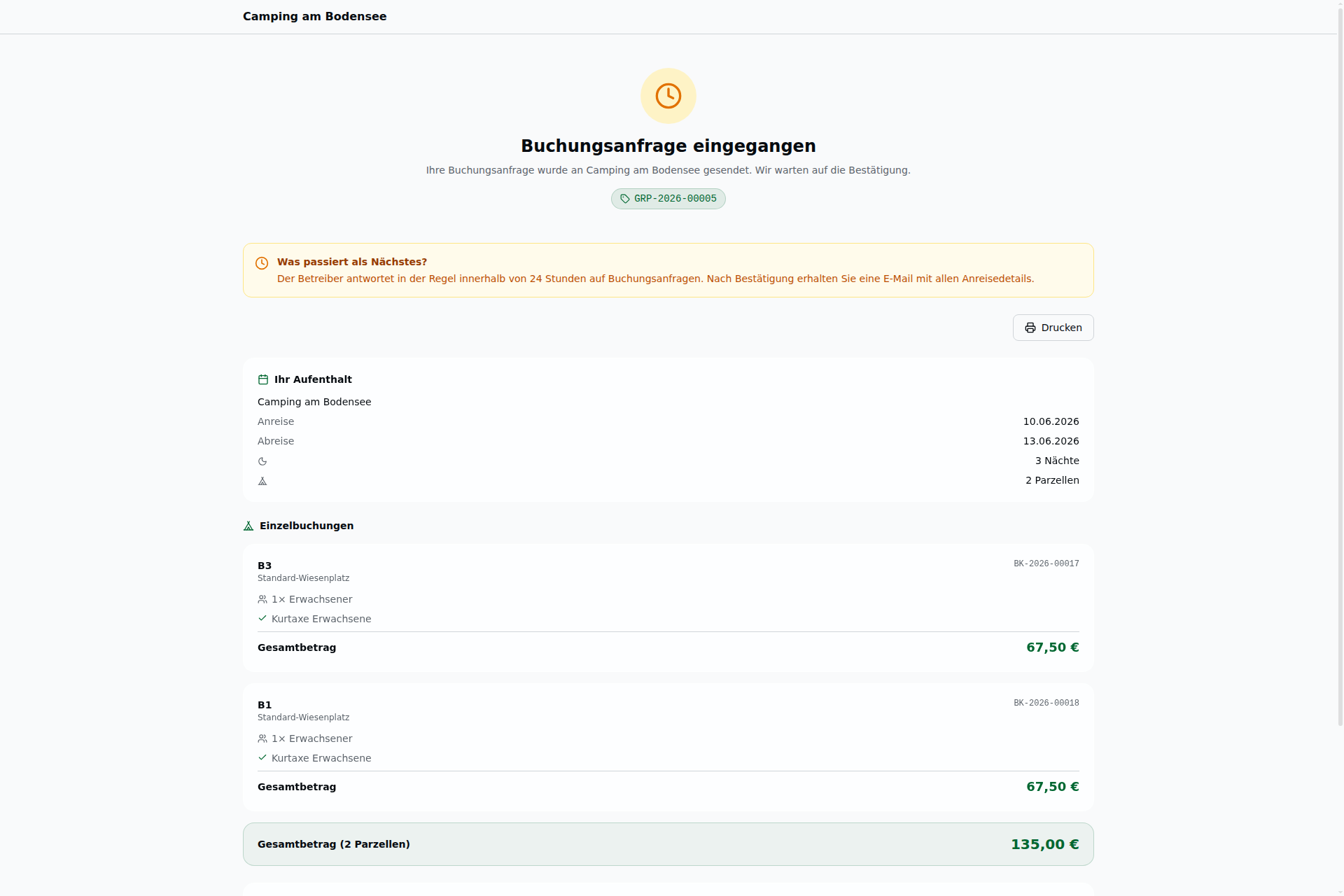Click the 67,50 € total of booking B1
The image size is (1344, 896).
(x=1053, y=787)
